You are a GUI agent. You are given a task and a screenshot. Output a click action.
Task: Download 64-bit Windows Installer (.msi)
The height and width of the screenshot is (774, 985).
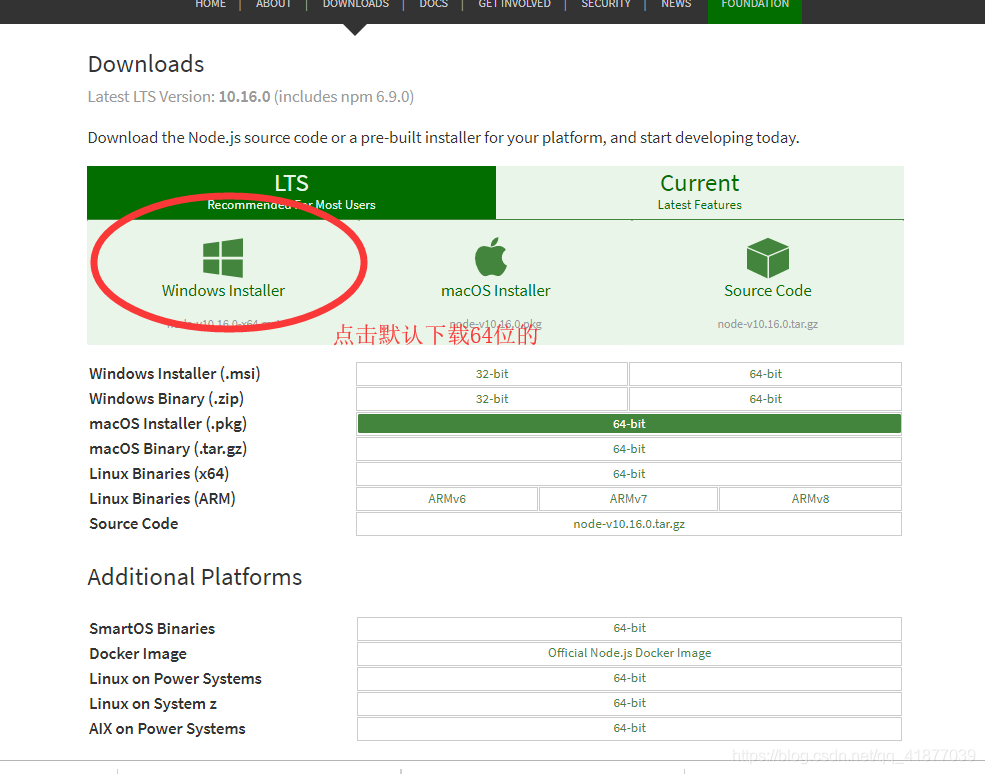(x=765, y=374)
